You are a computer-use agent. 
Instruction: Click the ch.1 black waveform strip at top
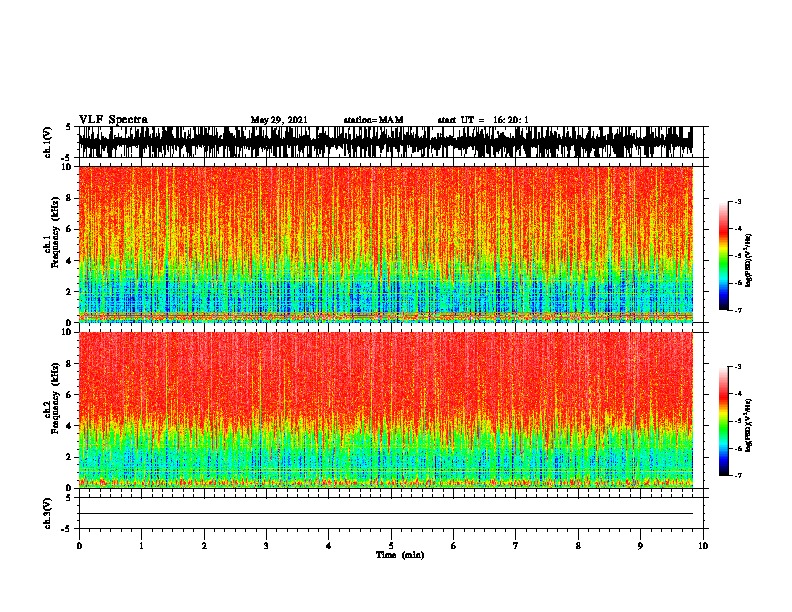click(x=386, y=142)
